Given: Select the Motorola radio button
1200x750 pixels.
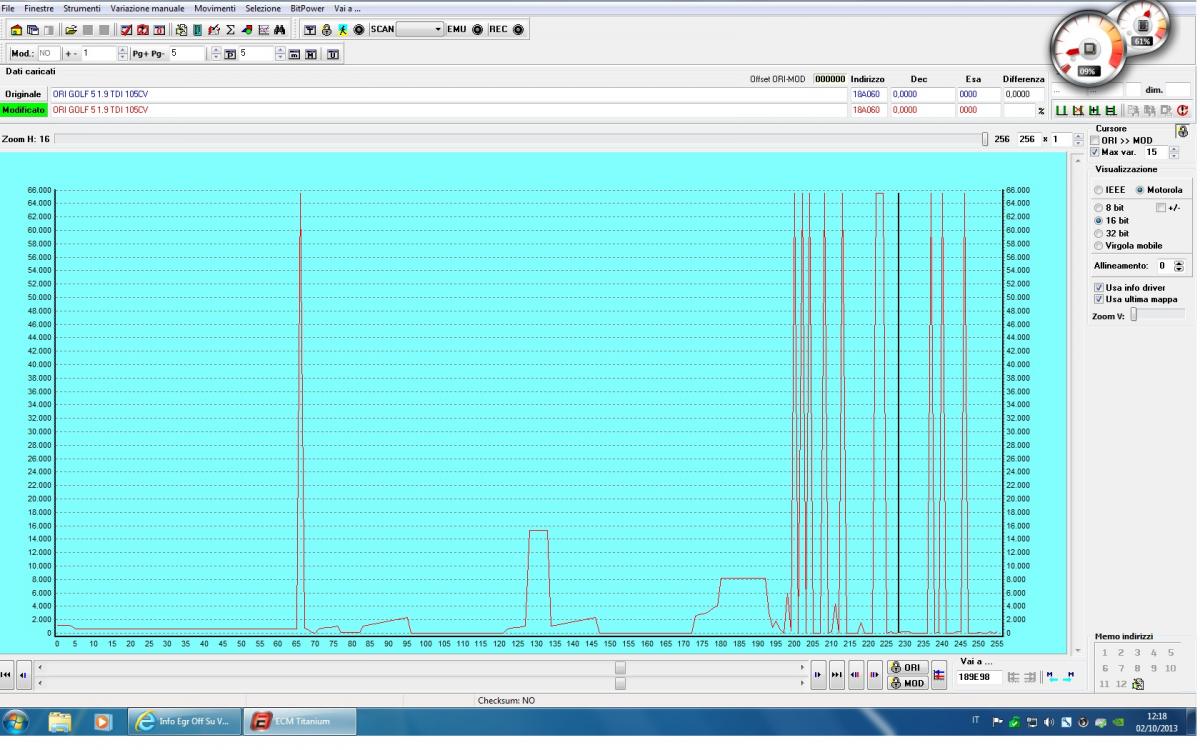Looking at the screenshot, I should 1140,190.
